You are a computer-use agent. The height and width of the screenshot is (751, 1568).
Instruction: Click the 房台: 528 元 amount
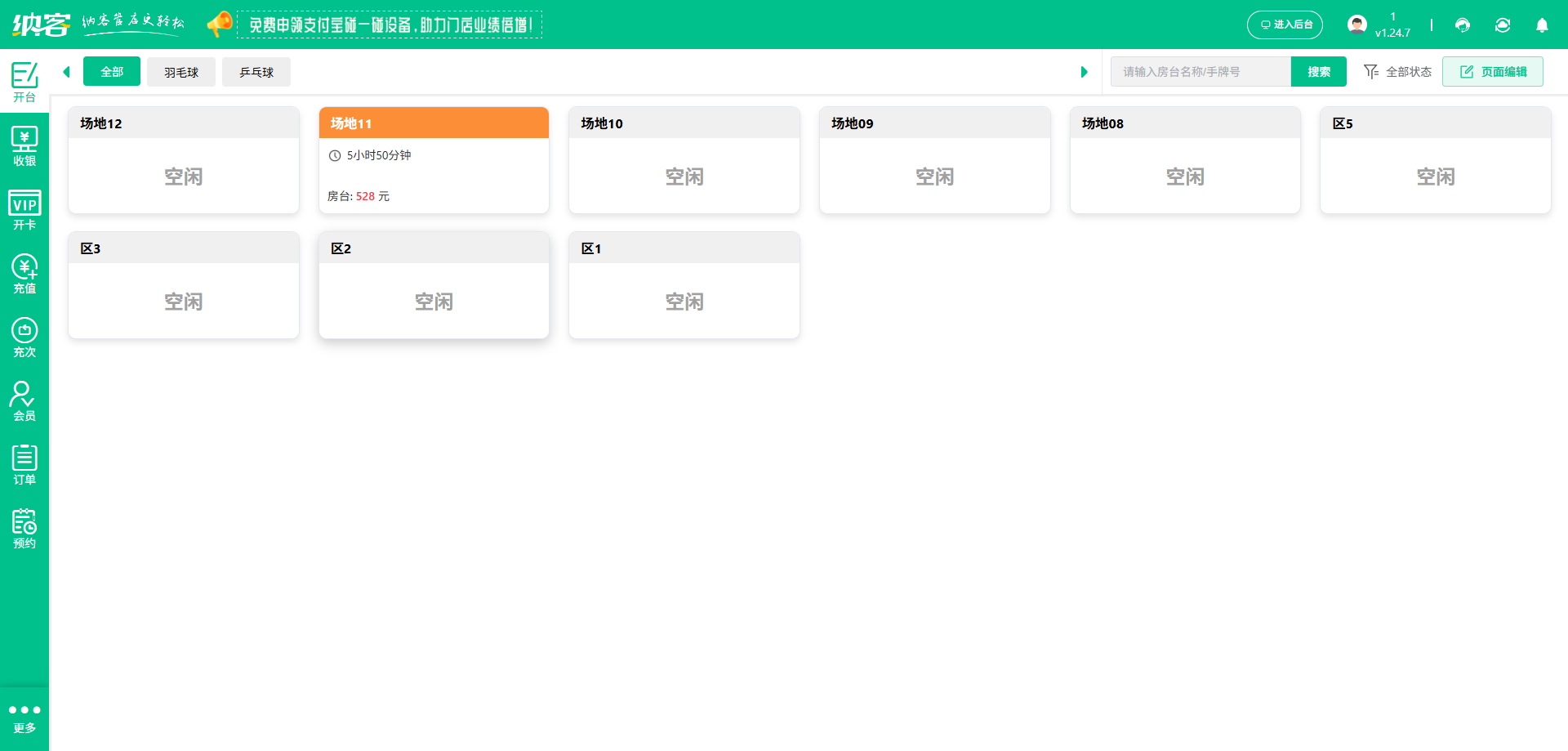click(x=359, y=196)
